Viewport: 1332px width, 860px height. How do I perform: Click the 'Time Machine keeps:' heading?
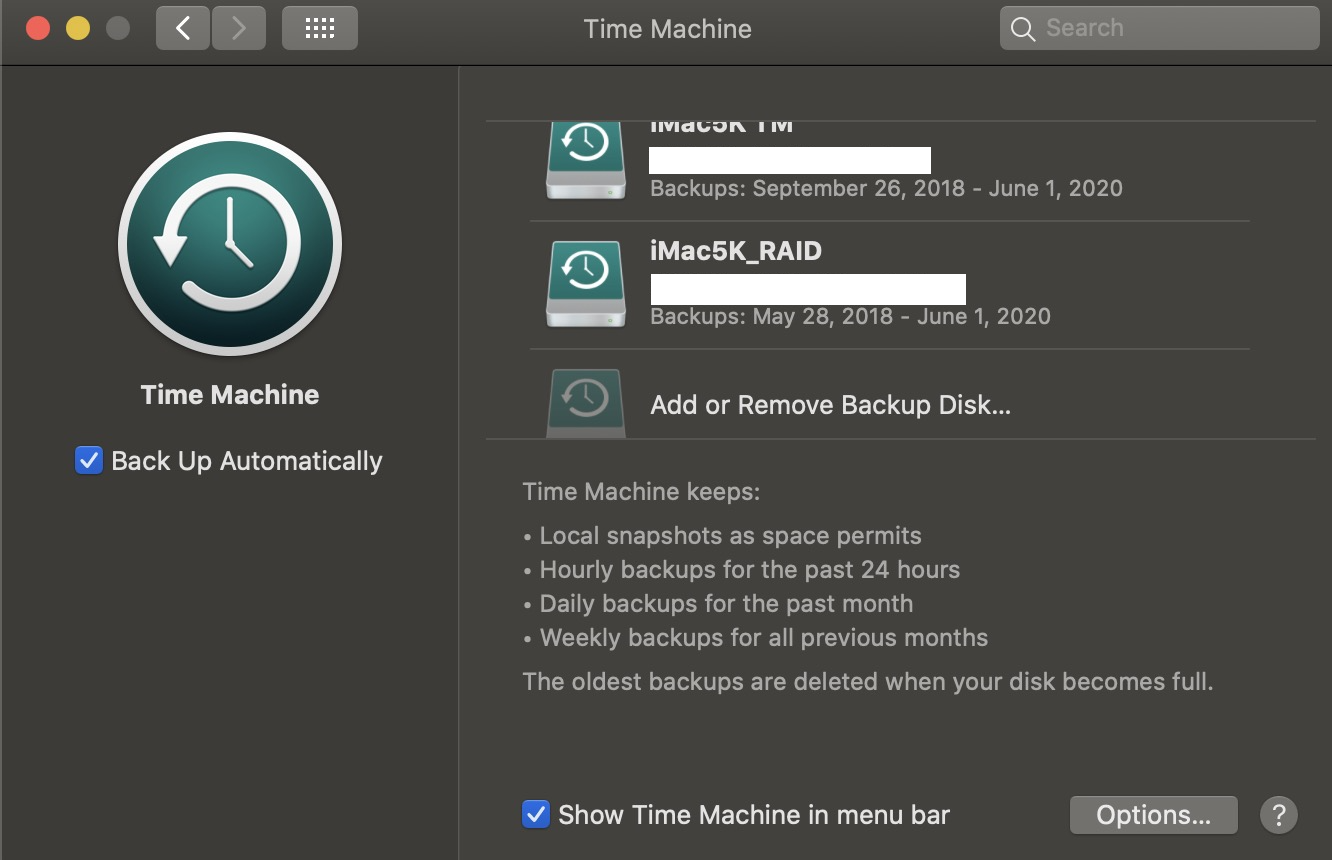(641, 492)
